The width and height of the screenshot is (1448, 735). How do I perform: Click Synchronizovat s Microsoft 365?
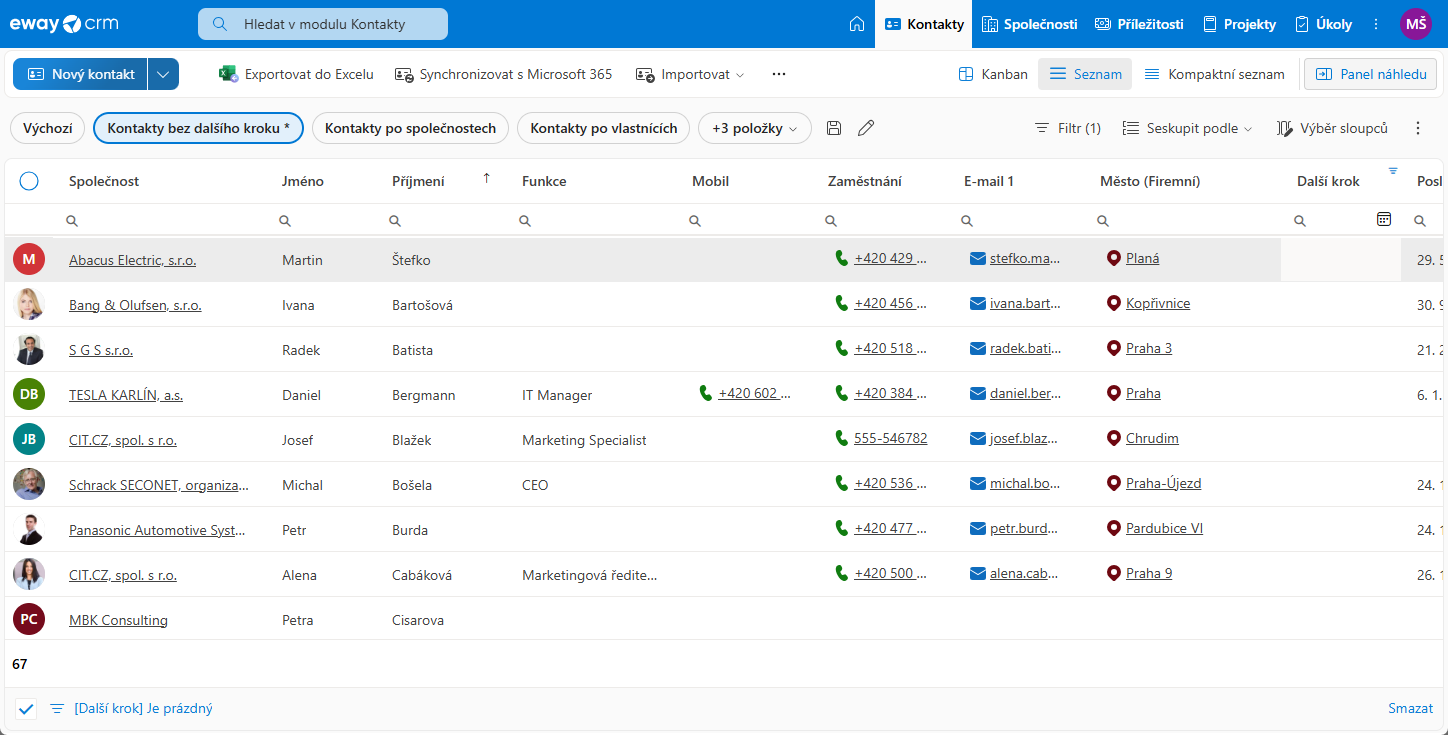point(503,74)
